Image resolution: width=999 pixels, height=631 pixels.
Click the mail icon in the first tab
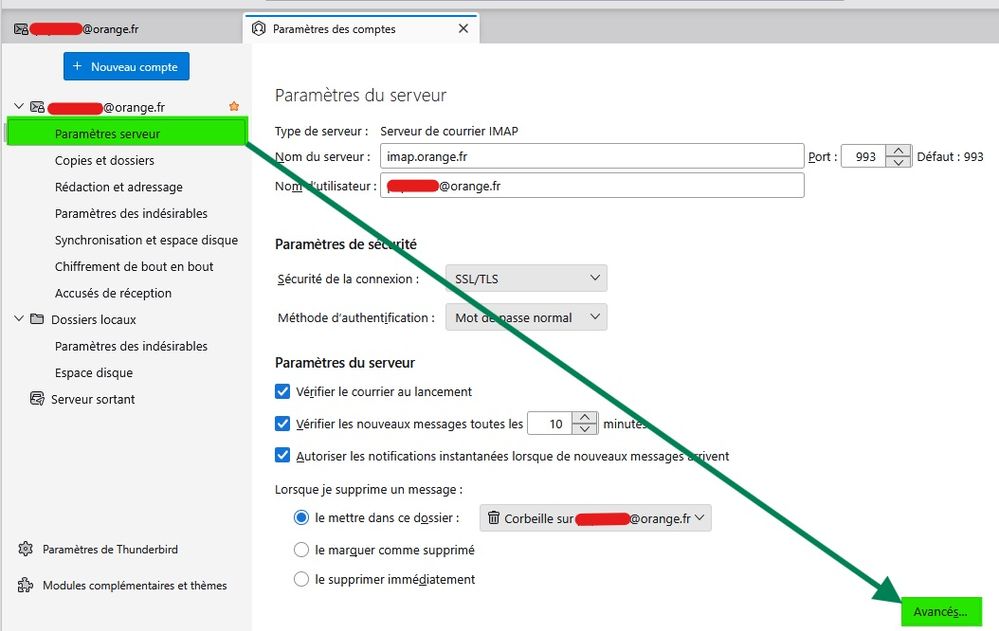21,29
